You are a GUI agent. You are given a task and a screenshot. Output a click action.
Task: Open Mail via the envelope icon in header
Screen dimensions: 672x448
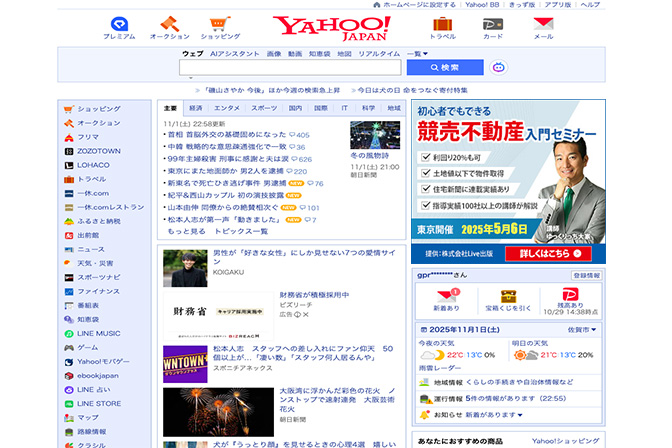point(543,24)
